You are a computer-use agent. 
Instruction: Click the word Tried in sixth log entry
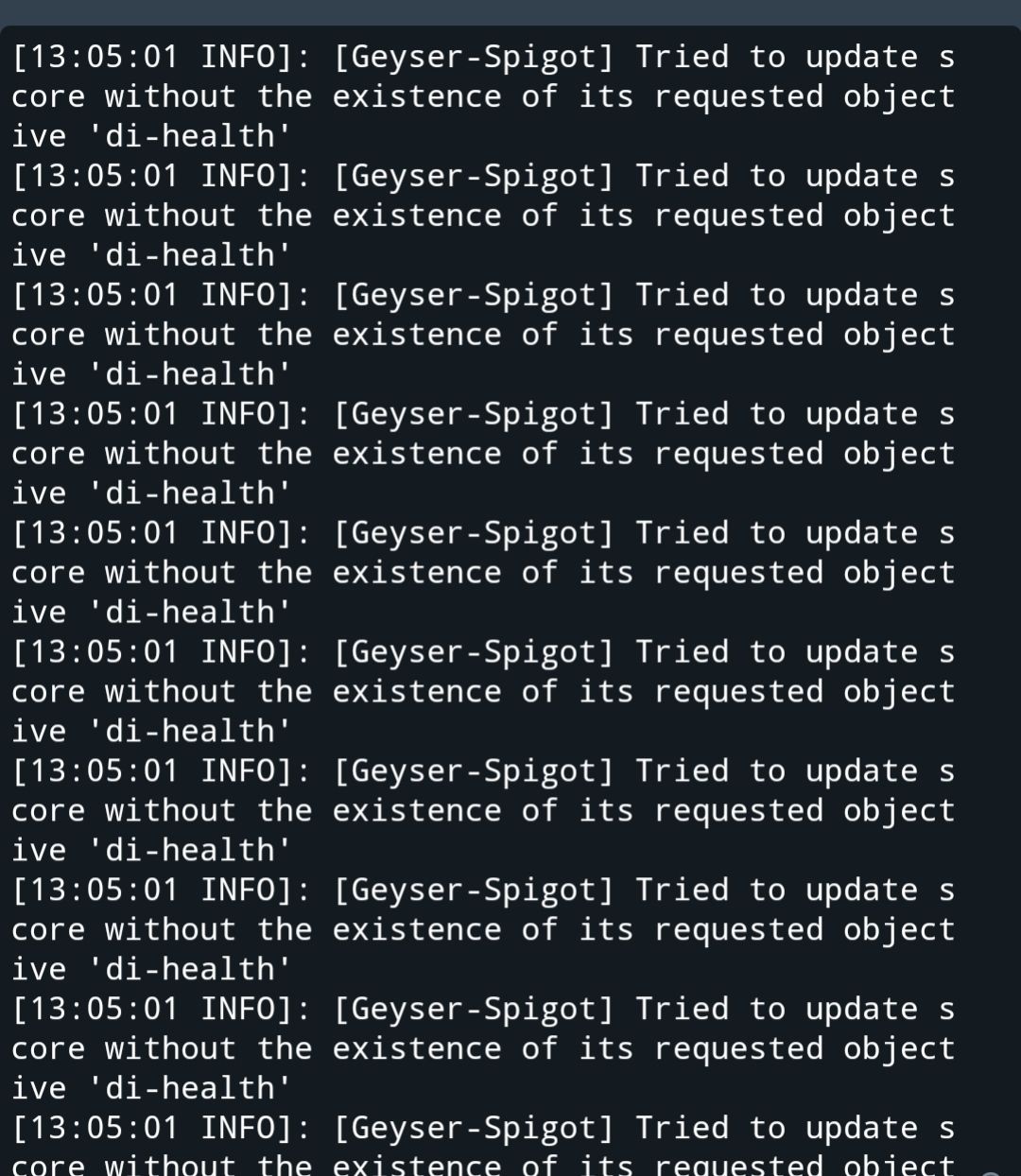(682, 653)
